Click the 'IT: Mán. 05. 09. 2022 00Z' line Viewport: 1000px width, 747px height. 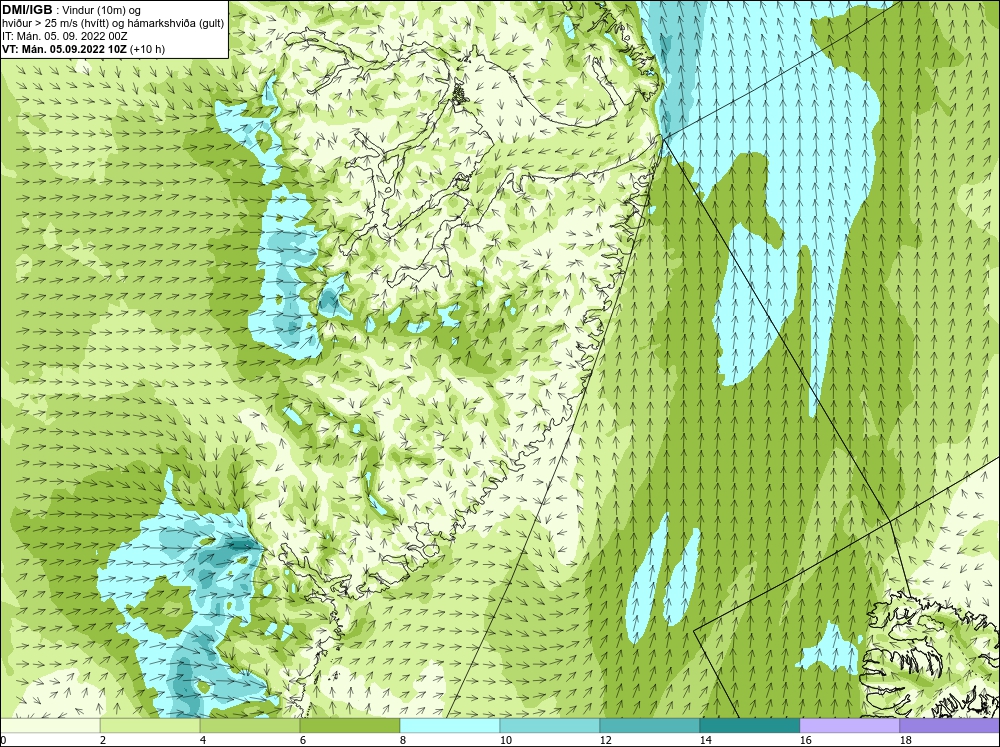click(65, 36)
